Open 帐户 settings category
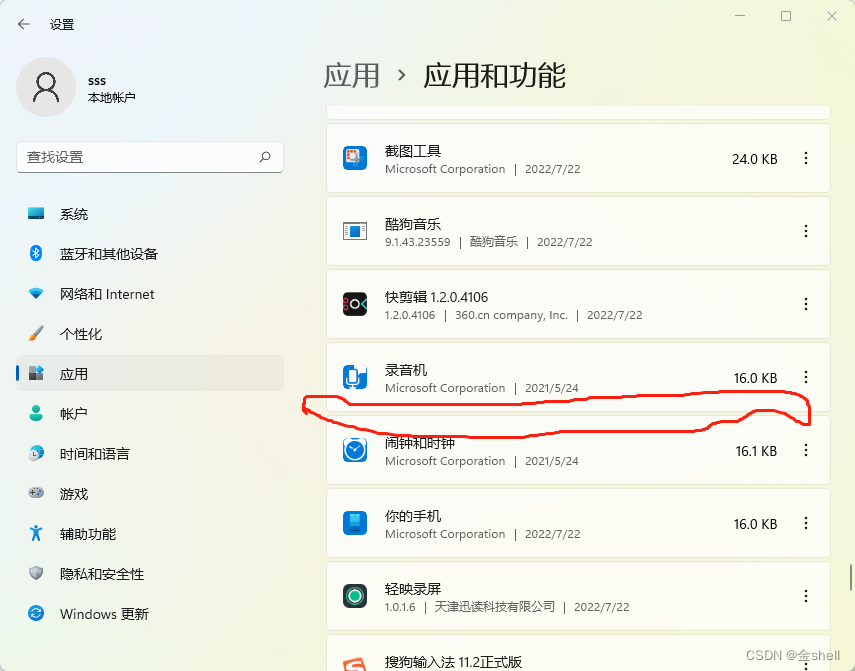 click(x=150, y=414)
